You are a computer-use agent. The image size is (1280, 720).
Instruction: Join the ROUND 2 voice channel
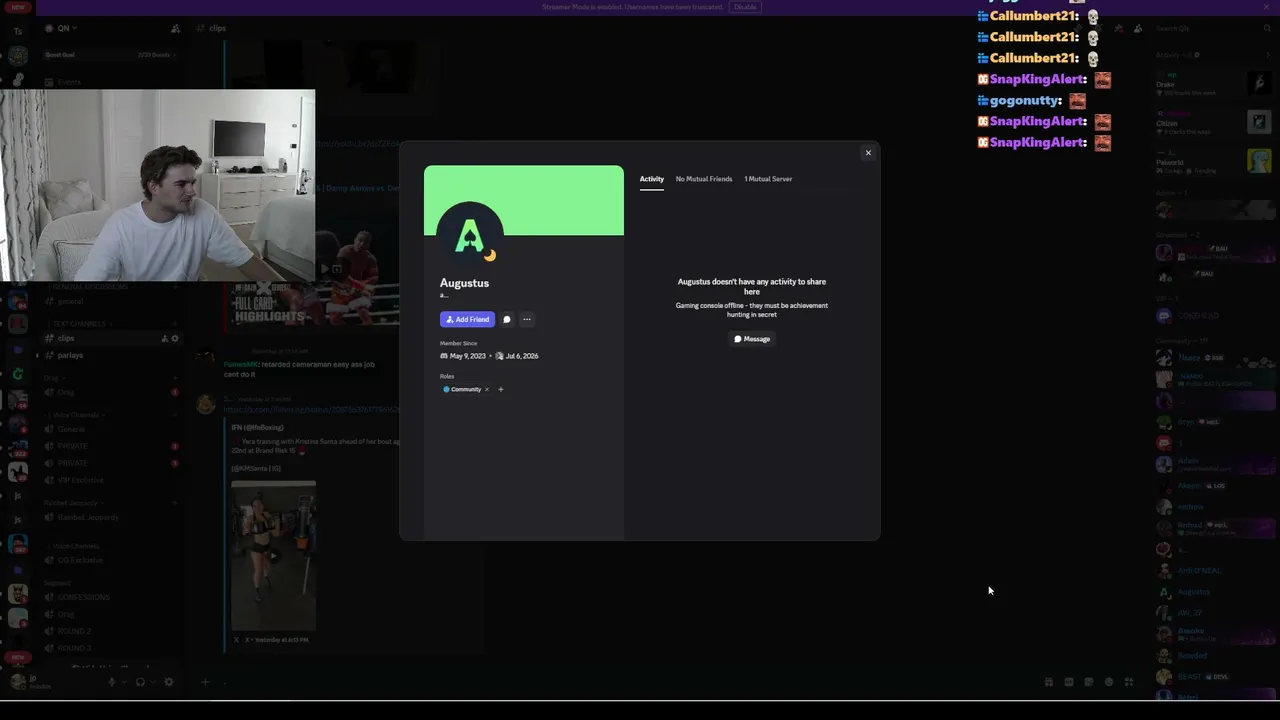pos(110,631)
